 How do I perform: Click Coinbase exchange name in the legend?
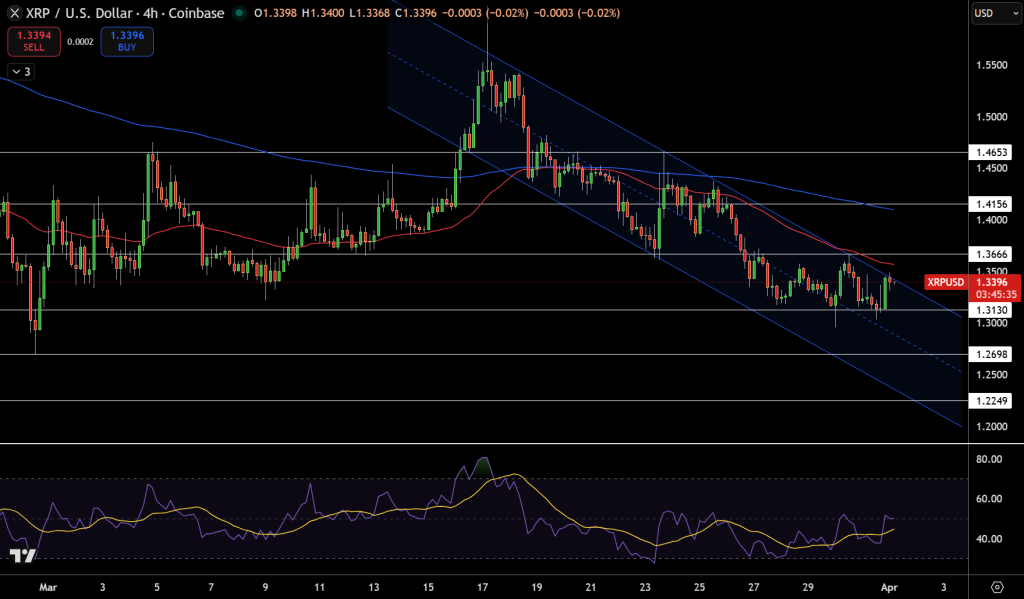[198, 14]
